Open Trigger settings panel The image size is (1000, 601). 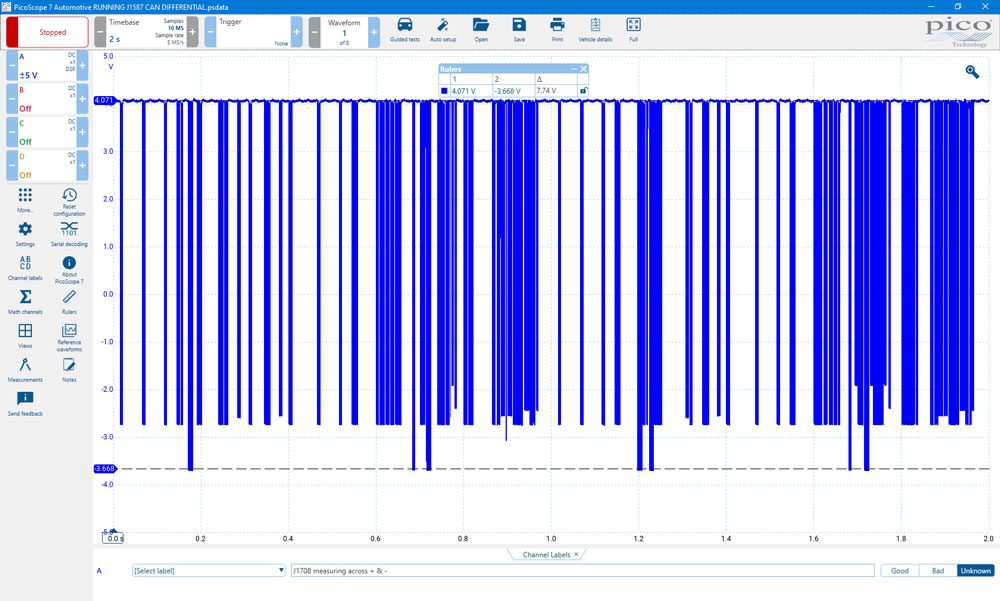pos(253,32)
